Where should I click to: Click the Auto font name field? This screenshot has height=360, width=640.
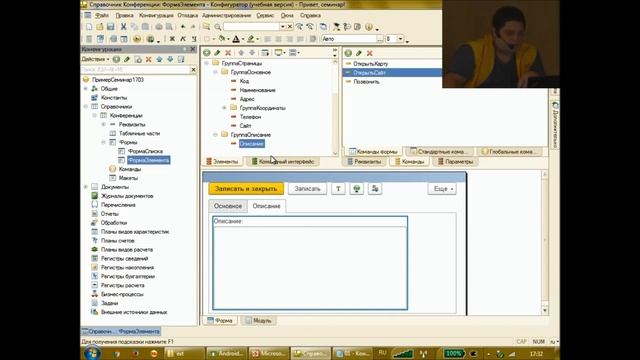click(349, 39)
